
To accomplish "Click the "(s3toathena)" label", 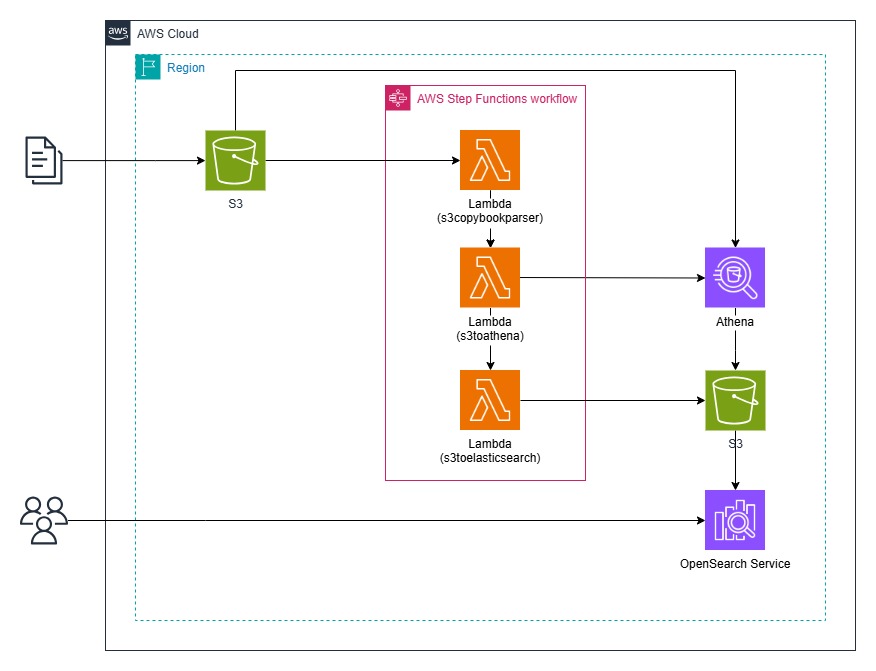I will pos(490,336).
